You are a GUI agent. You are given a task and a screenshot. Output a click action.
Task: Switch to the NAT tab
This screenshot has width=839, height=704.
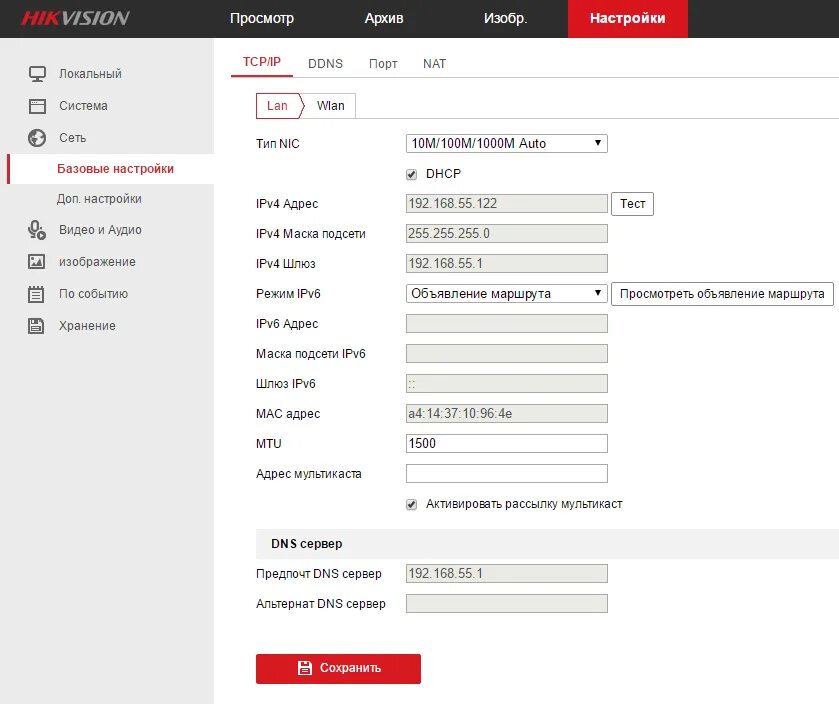pos(434,64)
